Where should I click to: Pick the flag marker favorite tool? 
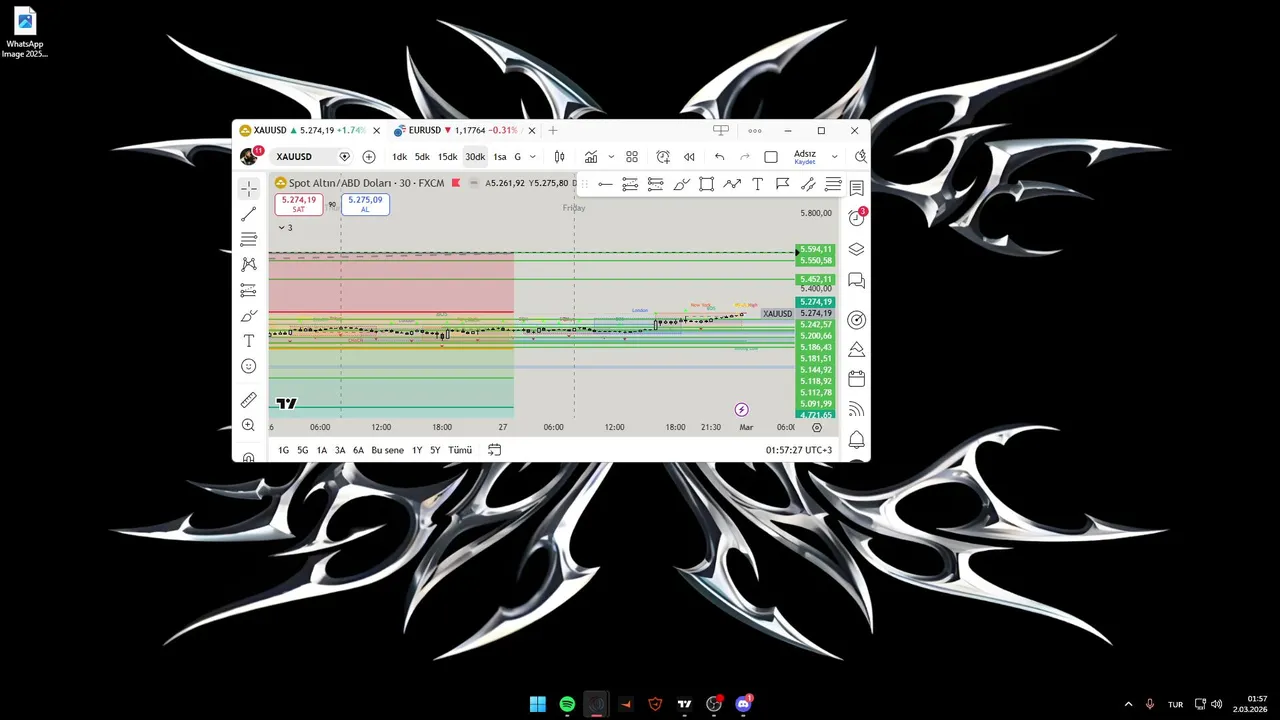tap(782, 184)
